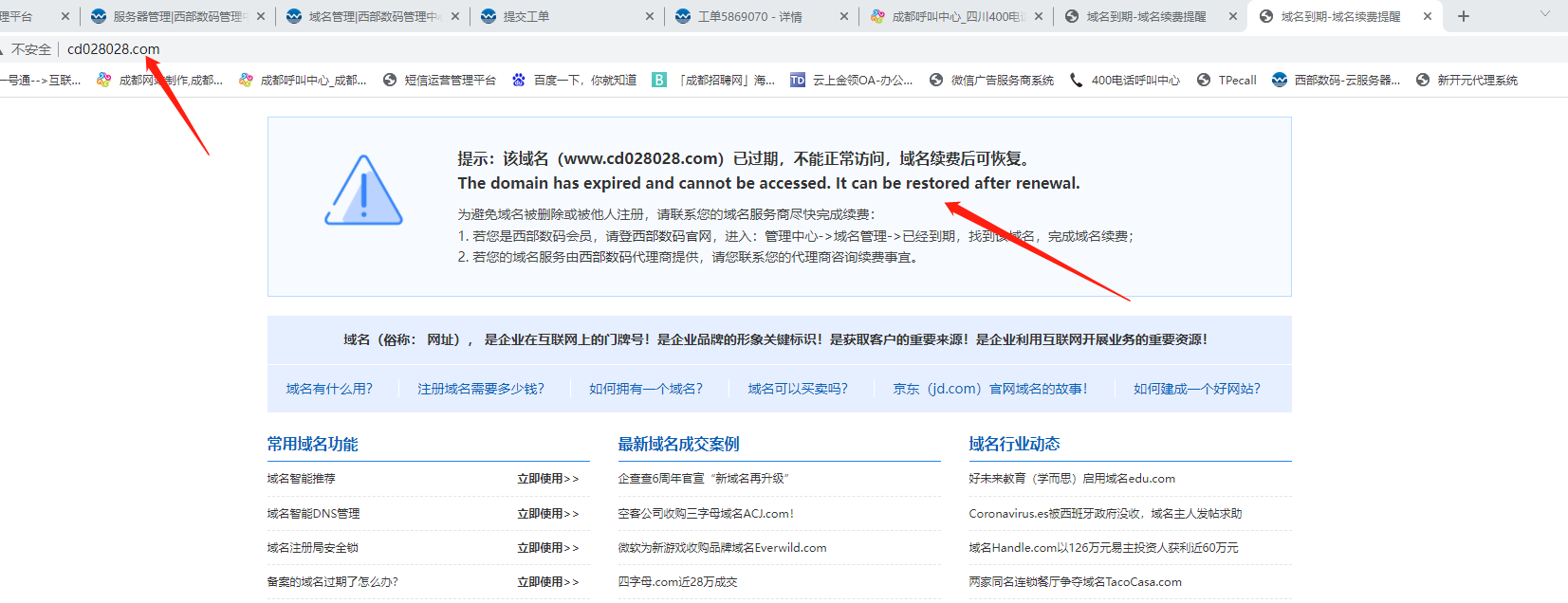Click the TPecall bookmark icon
Viewport: 1568px width, 603px height.
point(1203,81)
